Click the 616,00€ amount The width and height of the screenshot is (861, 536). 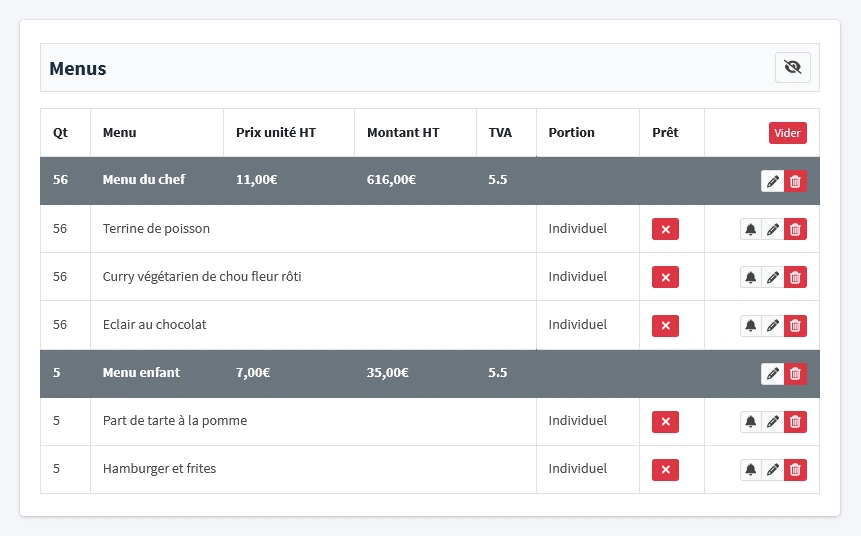pos(391,180)
